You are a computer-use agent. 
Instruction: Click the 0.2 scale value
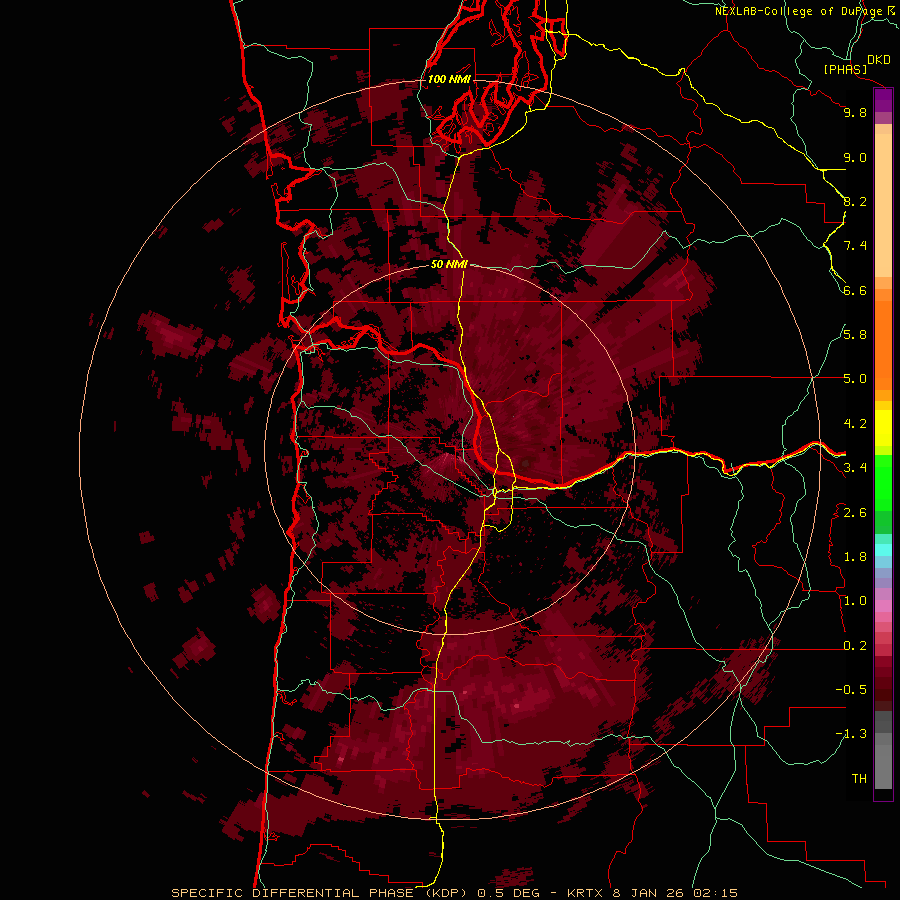click(855, 646)
